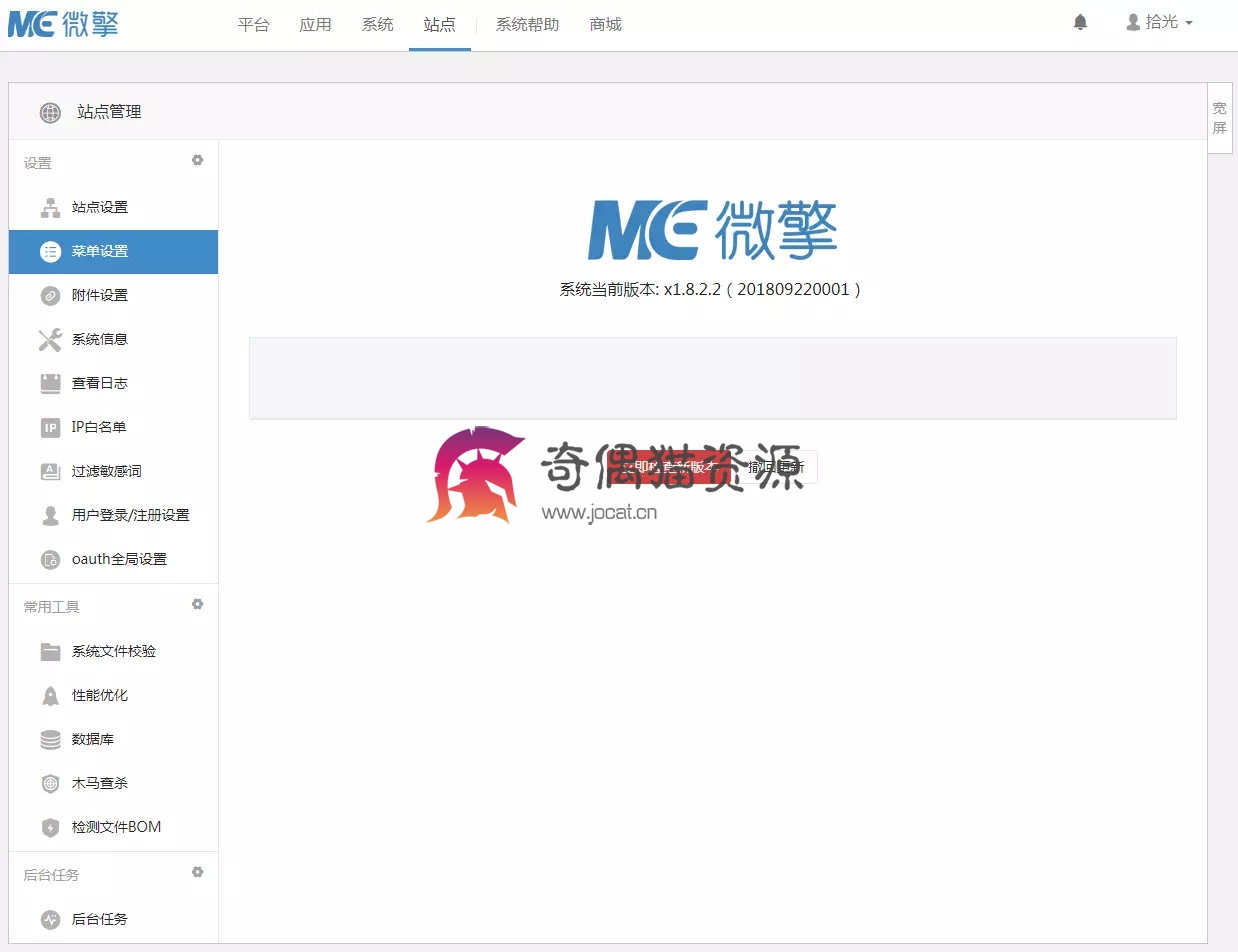Open 性能优化 via its rocket icon
This screenshot has width=1238, height=952.
point(50,696)
